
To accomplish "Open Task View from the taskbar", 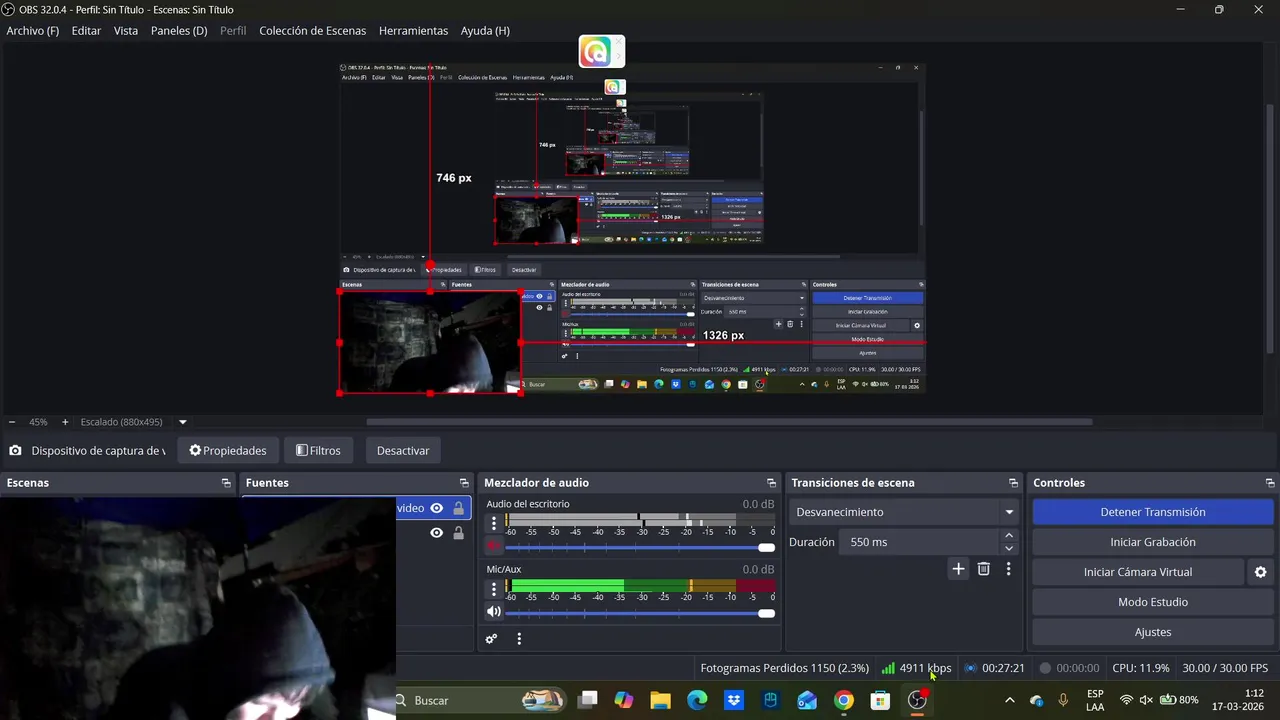I will coord(587,700).
